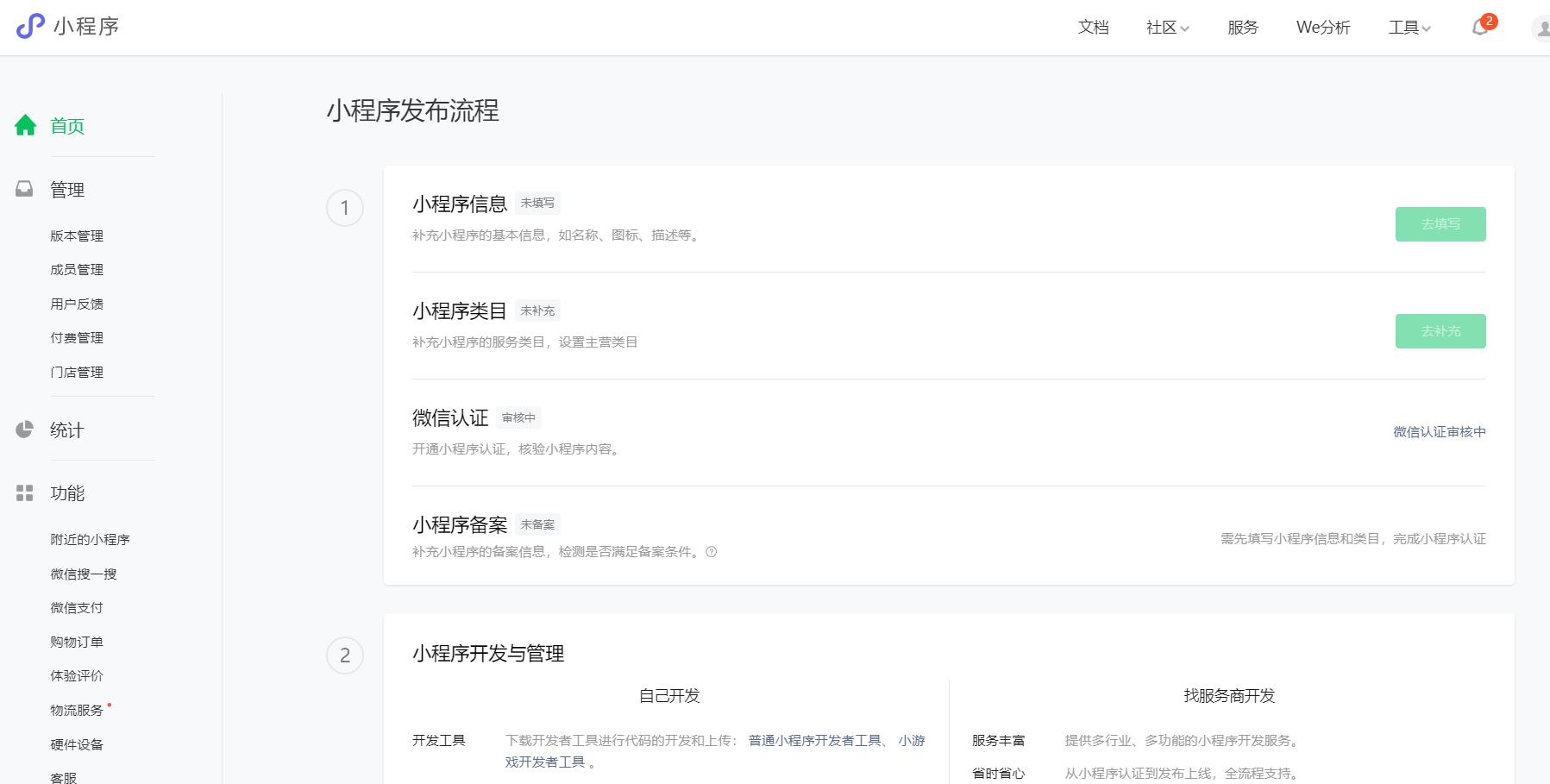Open the 微信认证审核中 link
The image size is (1550, 784).
pos(1438,431)
